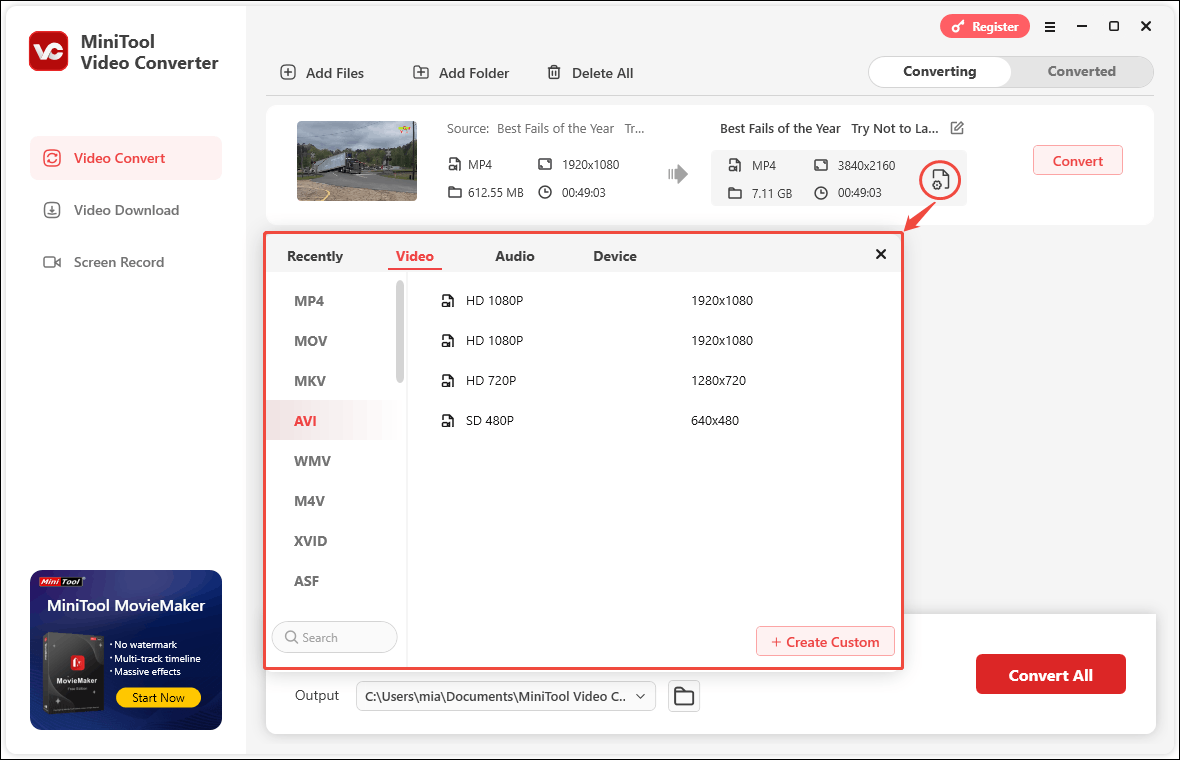Click the MiniTool MovieMaker banner image
1180x760 pixels.
coord(126,650)
